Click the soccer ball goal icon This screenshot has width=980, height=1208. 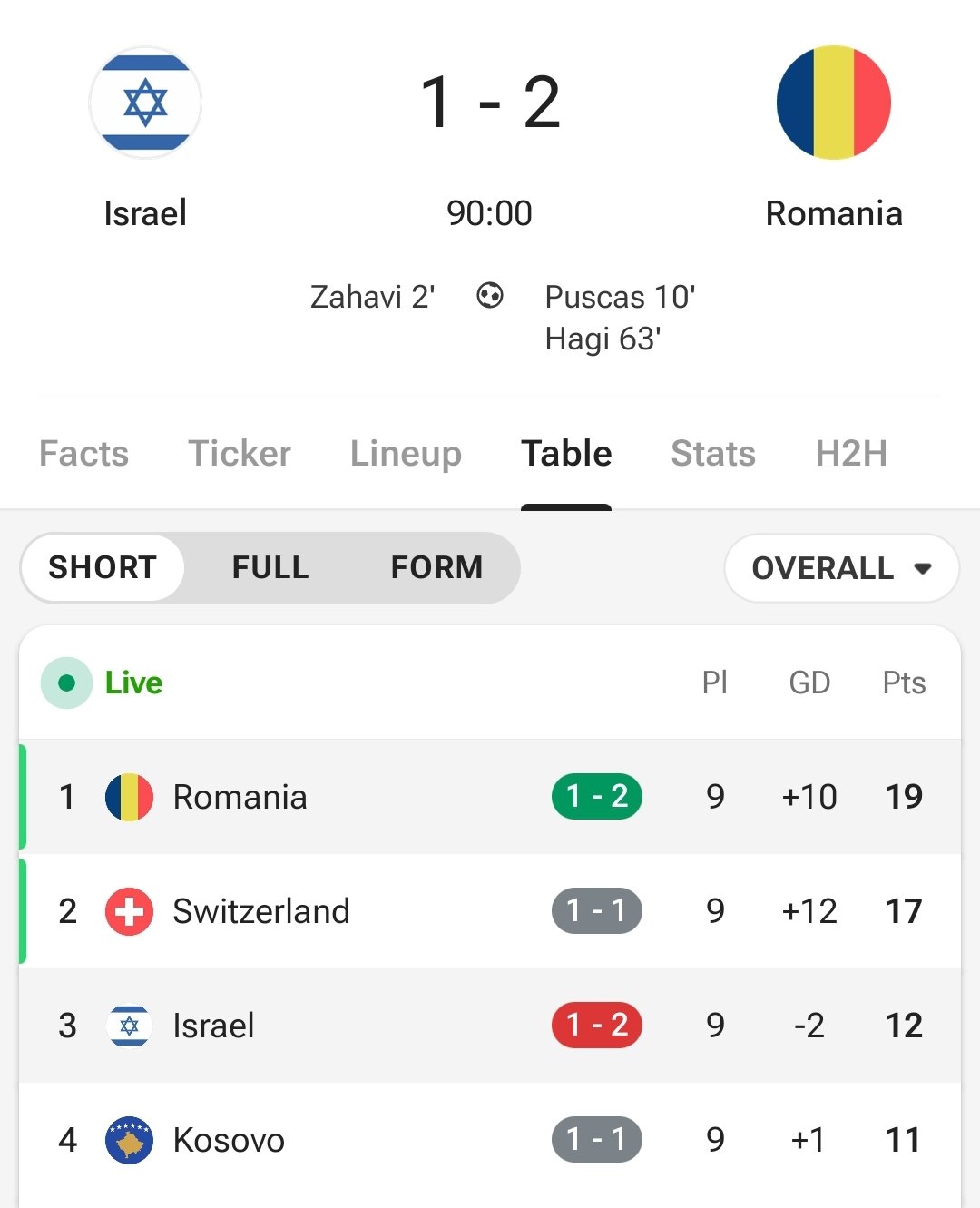(490, 296)
